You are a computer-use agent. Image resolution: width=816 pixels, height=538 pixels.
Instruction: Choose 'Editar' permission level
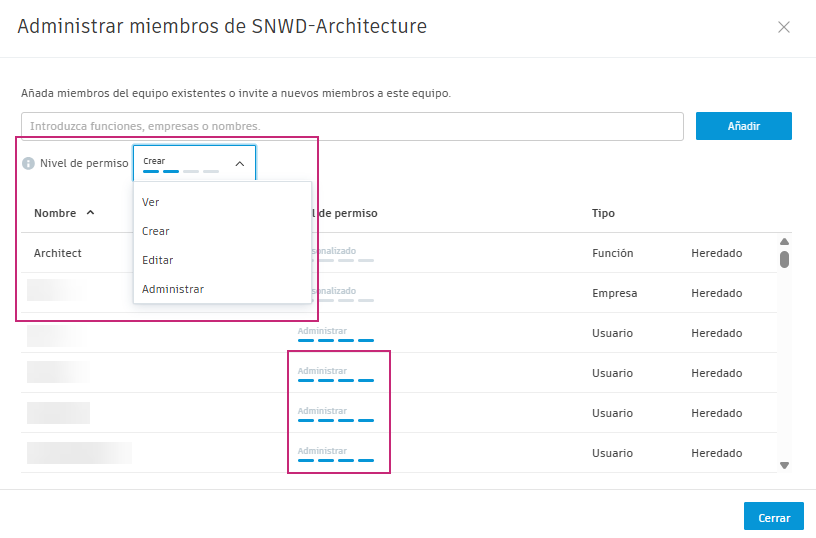click(158, 260)
